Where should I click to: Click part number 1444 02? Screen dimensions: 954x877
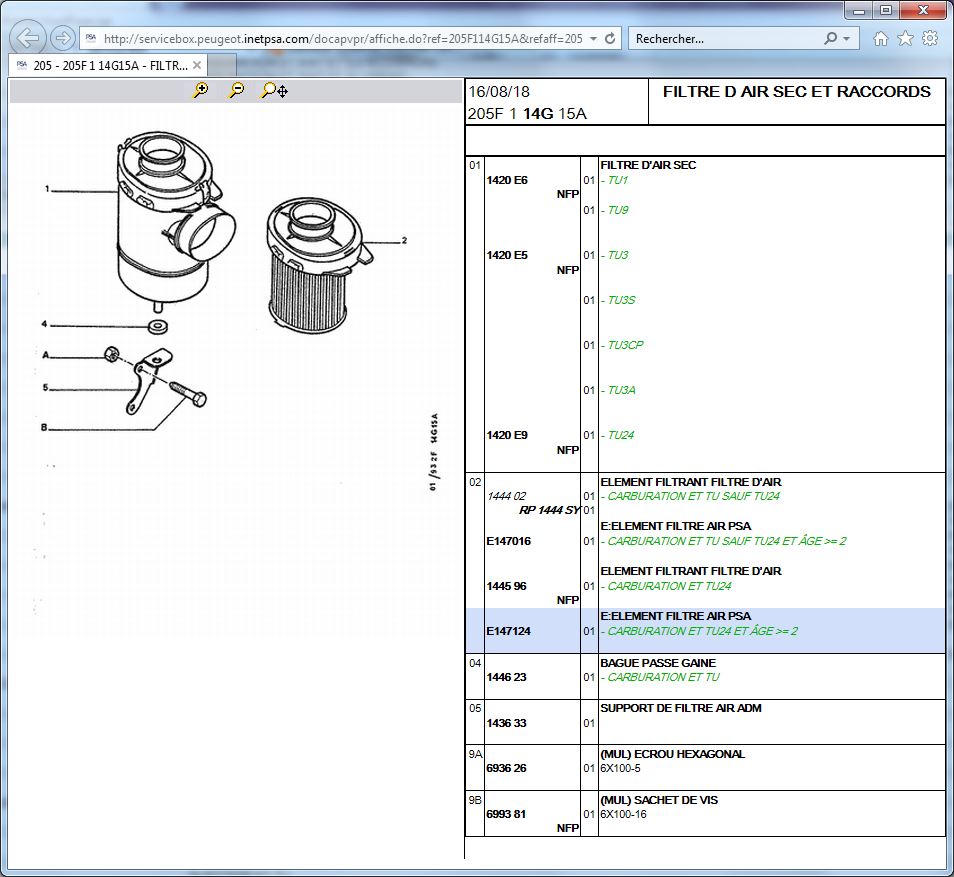pyautogui.click(x=506, y=496)
